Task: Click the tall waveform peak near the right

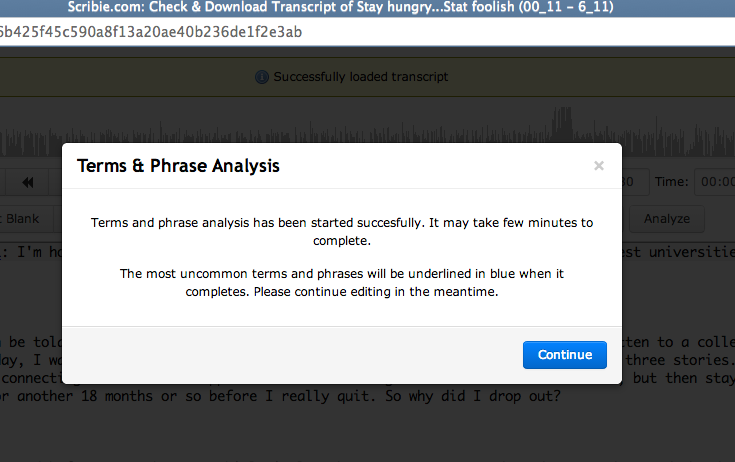Action: pyautogui.click(x=562, y=127)
